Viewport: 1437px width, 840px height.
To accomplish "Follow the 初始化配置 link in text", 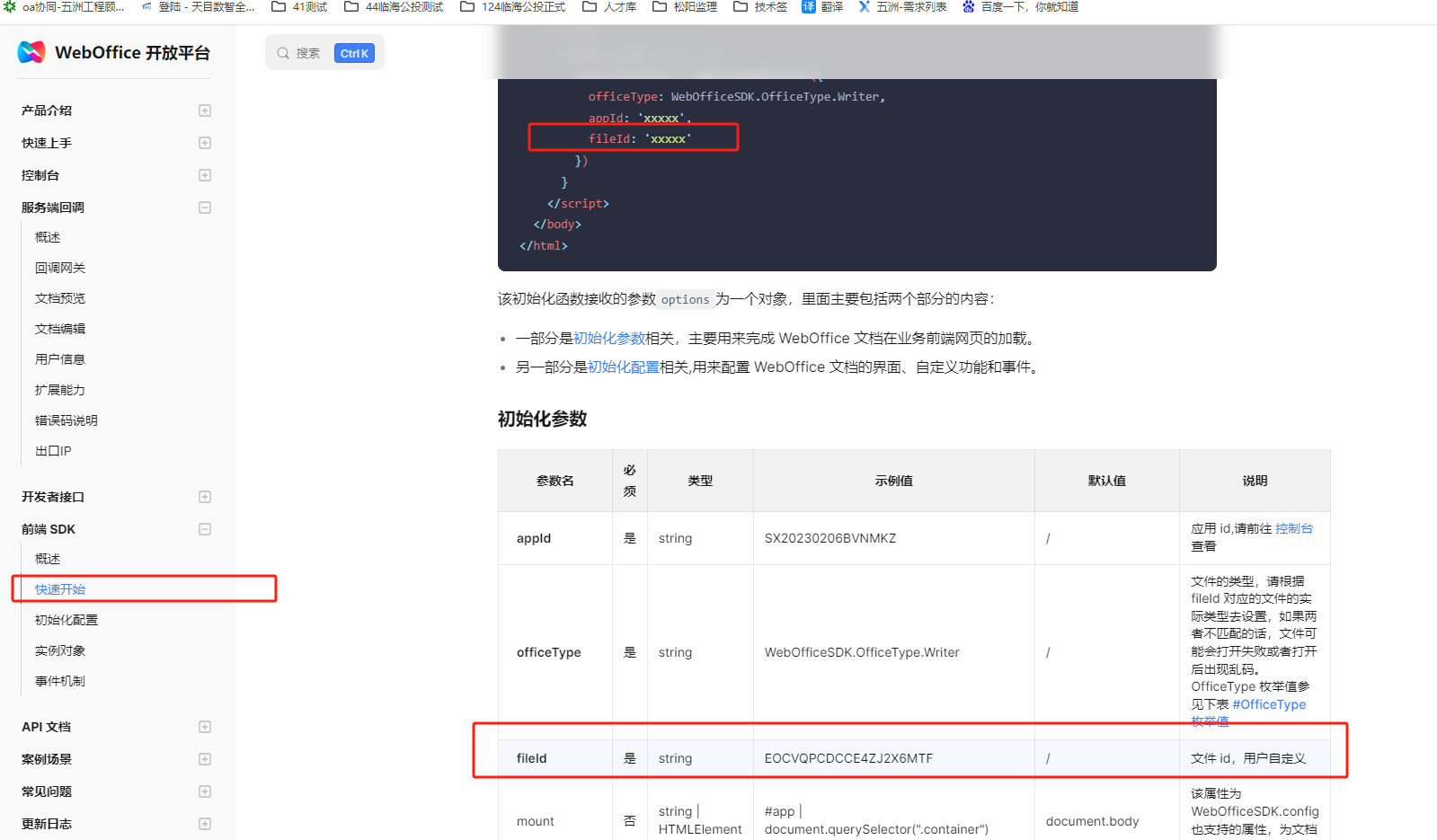I will pos(624,367).
